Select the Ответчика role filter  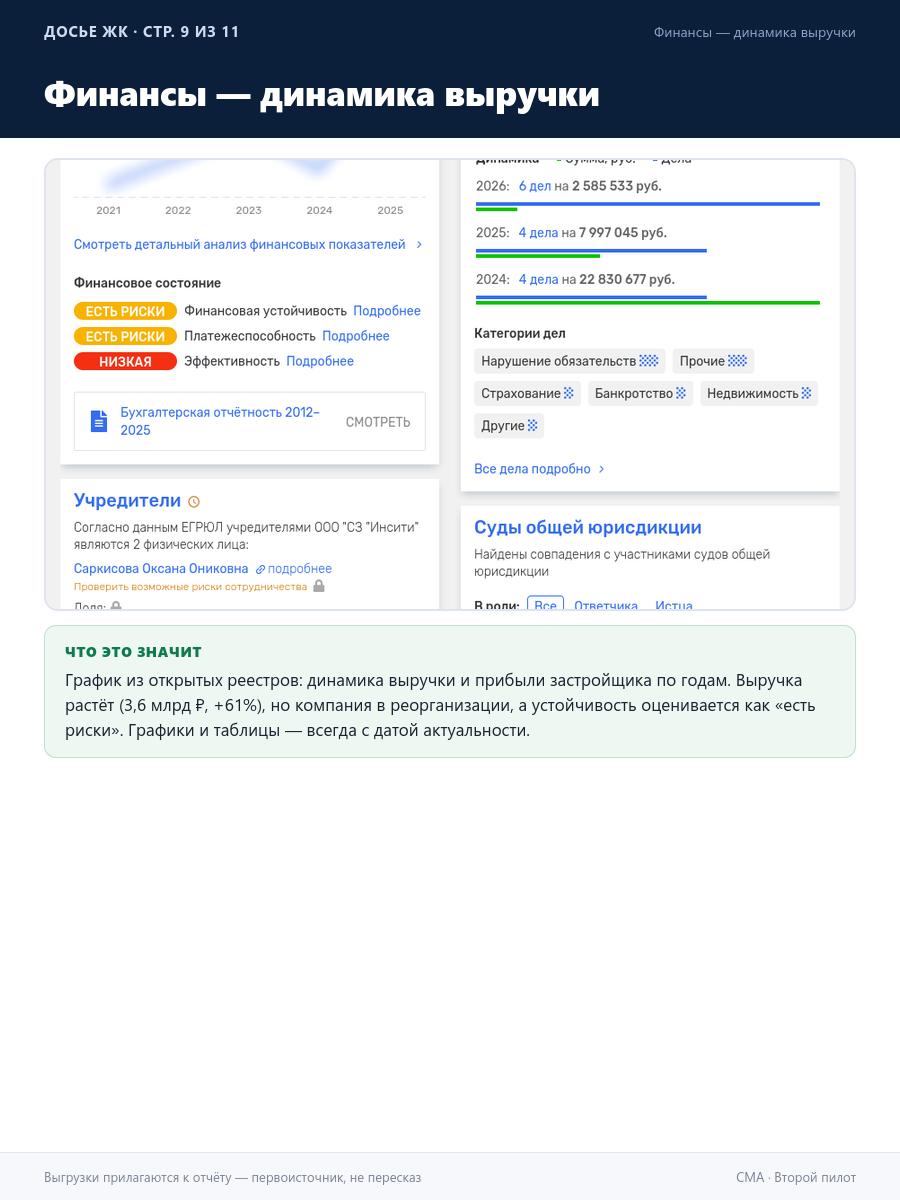pos(606,606)
